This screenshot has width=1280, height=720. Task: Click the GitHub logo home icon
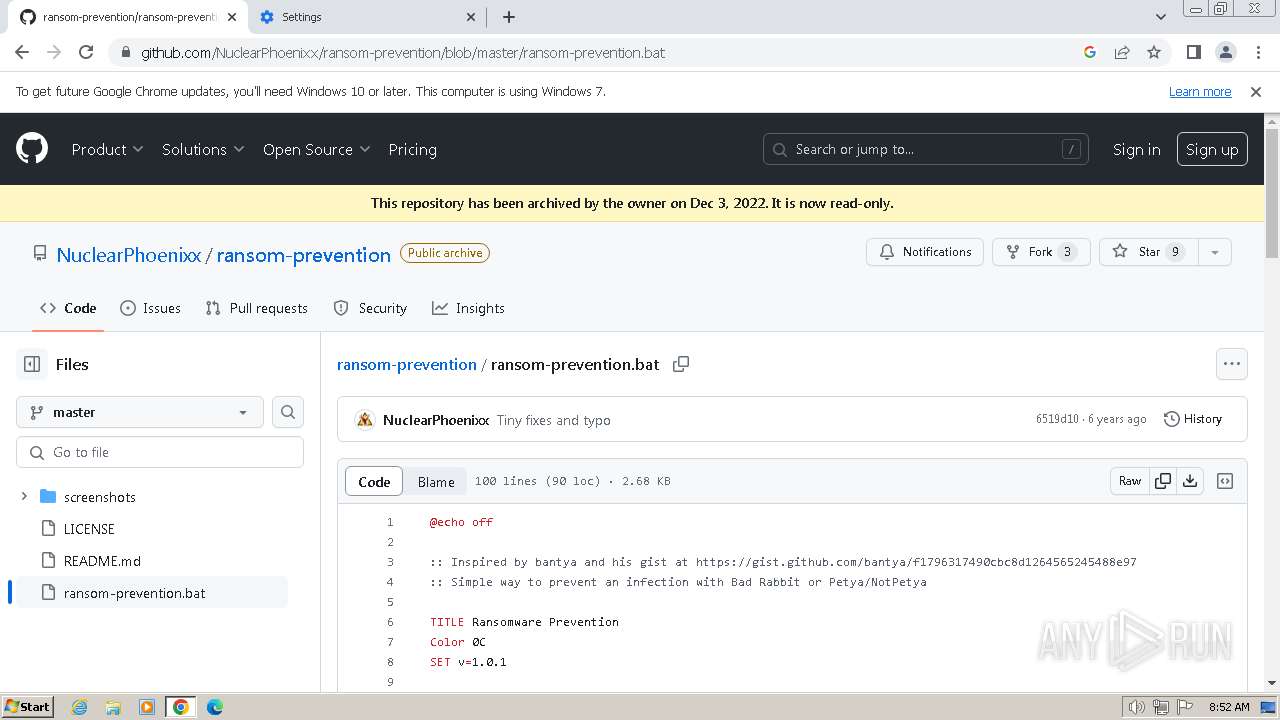click(32, 149)
